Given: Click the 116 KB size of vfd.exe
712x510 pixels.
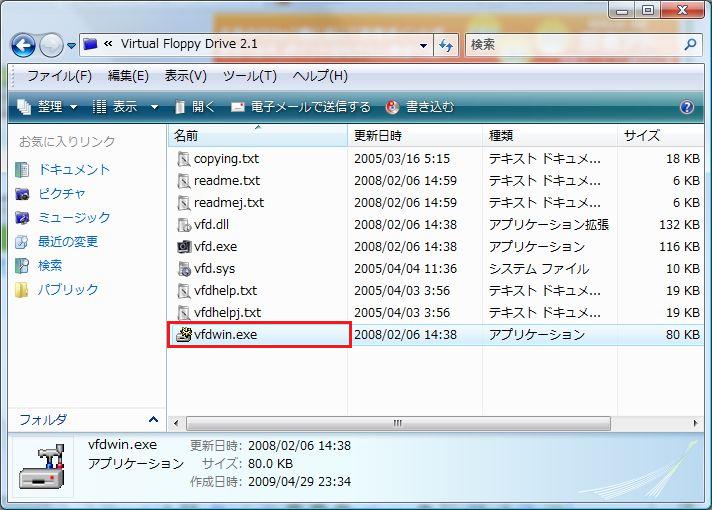Looking at the screenshot, I should (679, 247).
